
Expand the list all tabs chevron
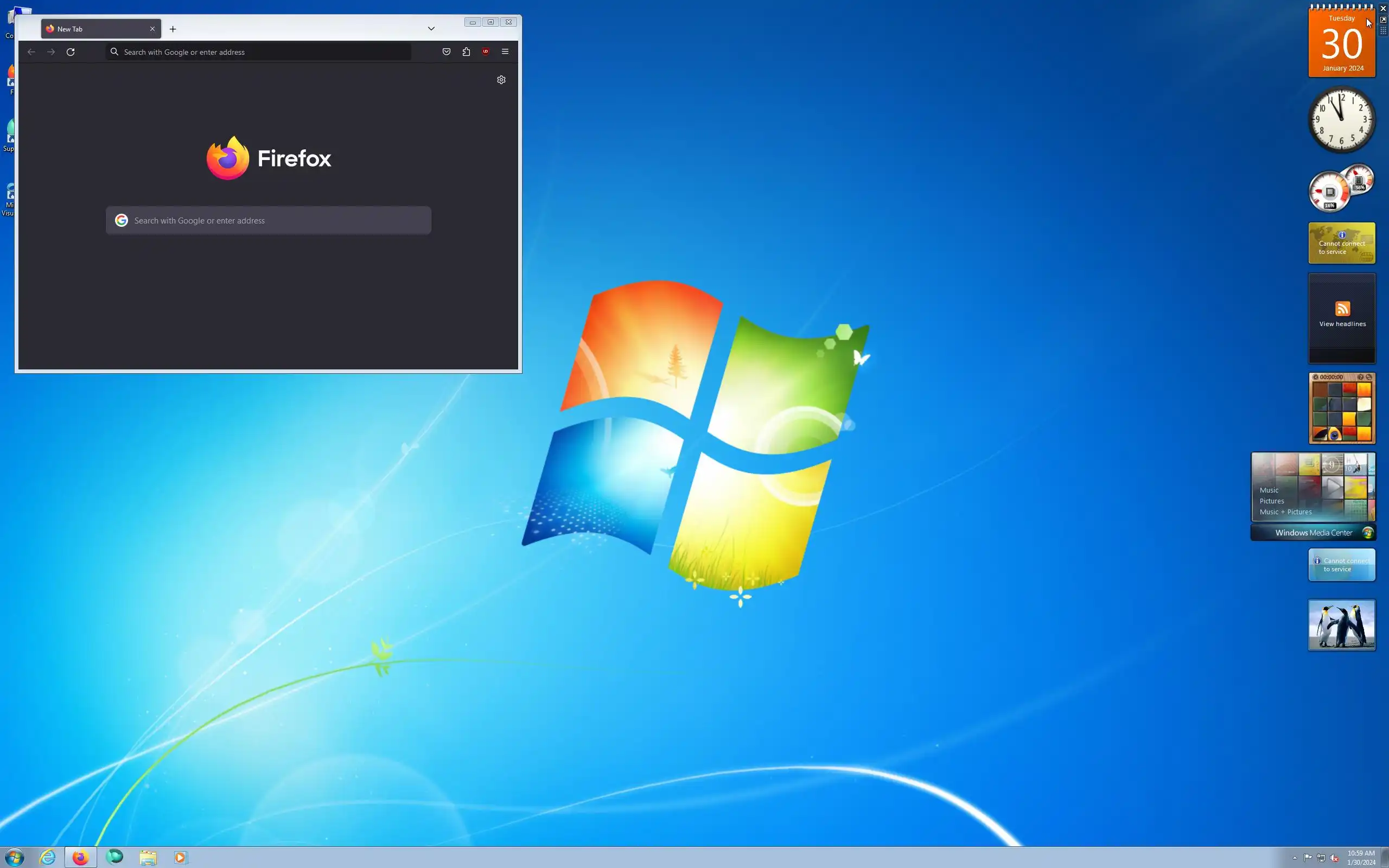[431, 29]
